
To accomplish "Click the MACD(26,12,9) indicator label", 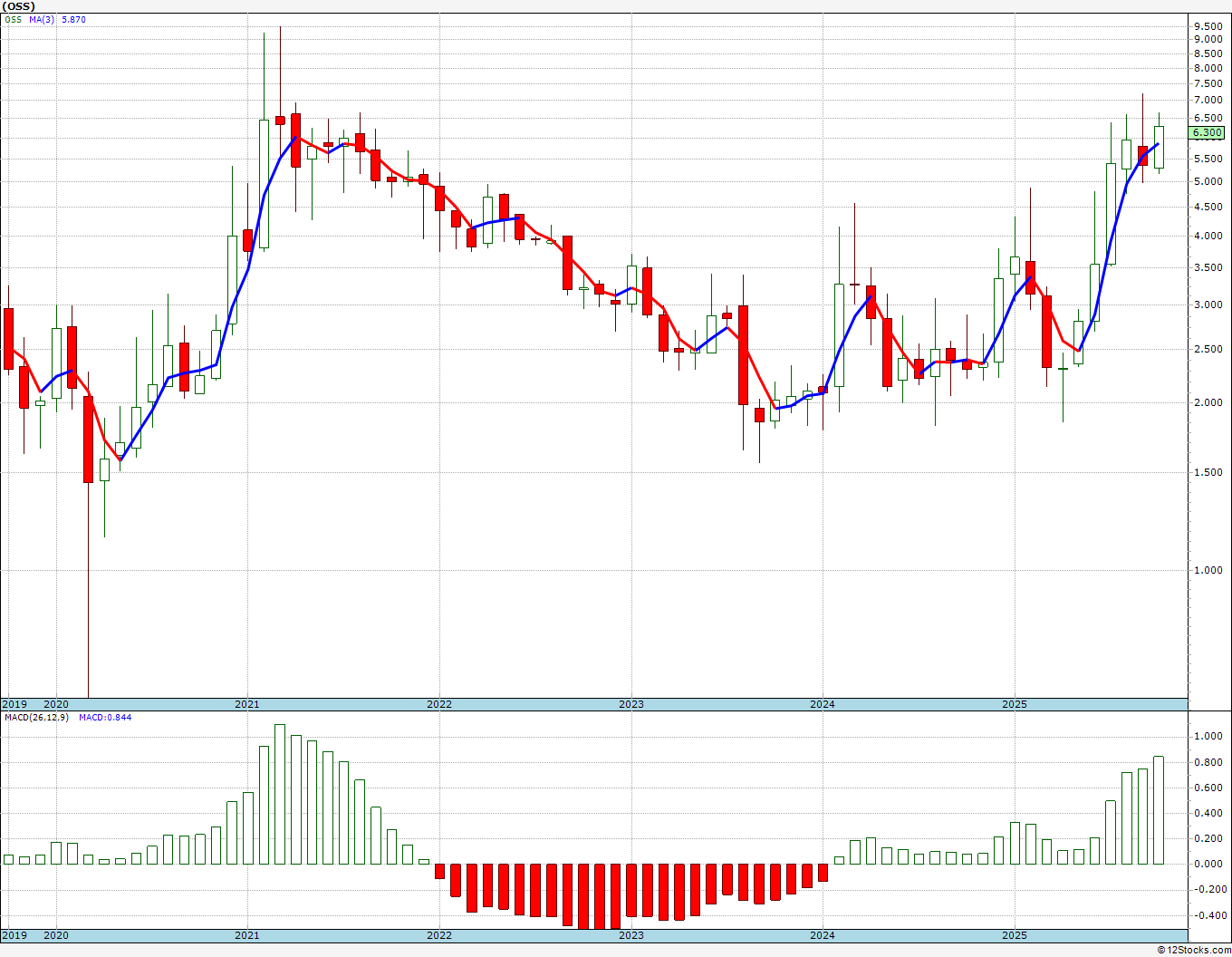I will pyautogui.click(x=36, y=718).
